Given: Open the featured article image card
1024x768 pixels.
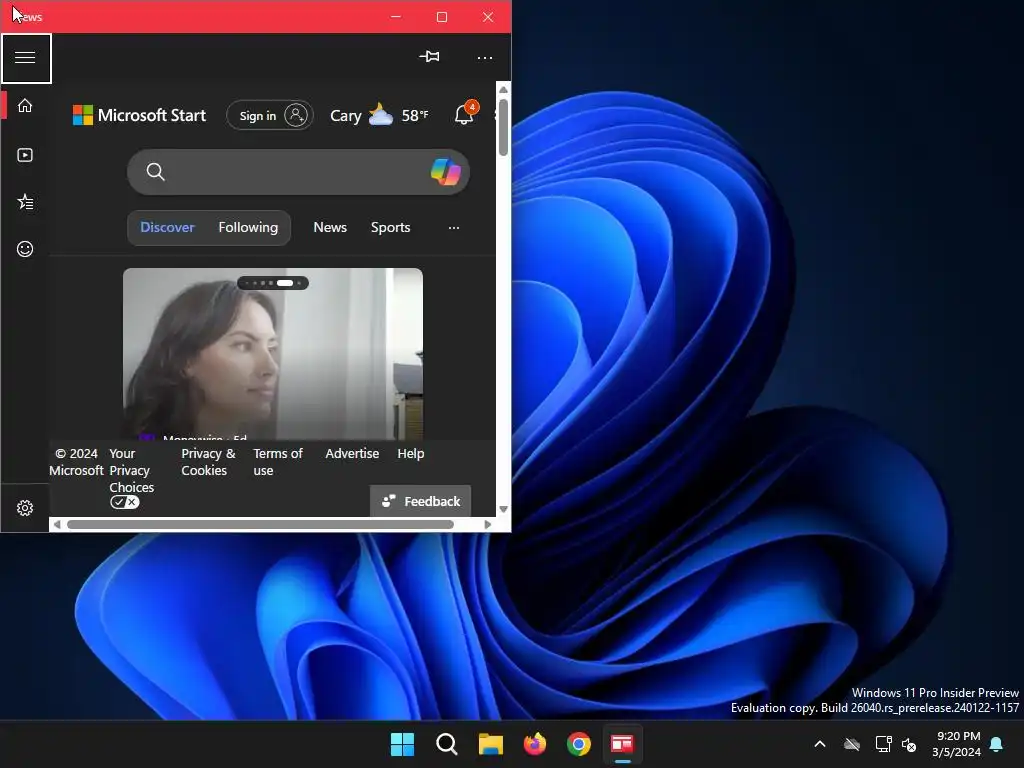Looking at the screenshot, I should 273,353.
